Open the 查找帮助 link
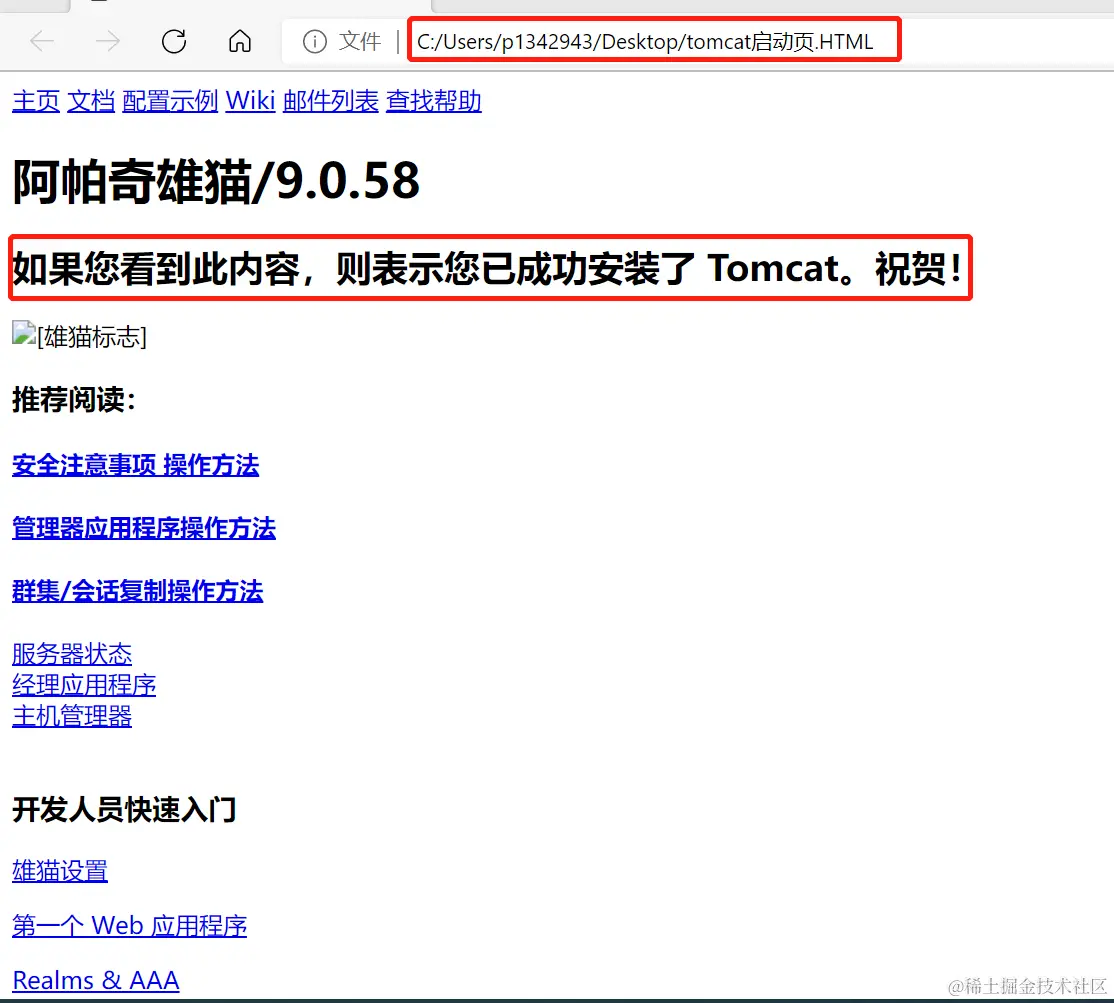 [x=433, y=101]
